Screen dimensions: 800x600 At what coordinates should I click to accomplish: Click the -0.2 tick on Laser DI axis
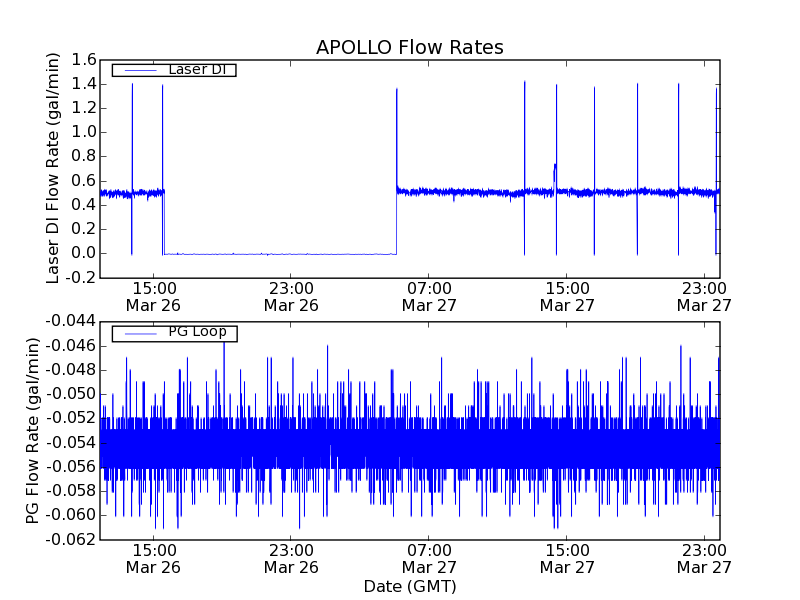(x=81, y=278)
